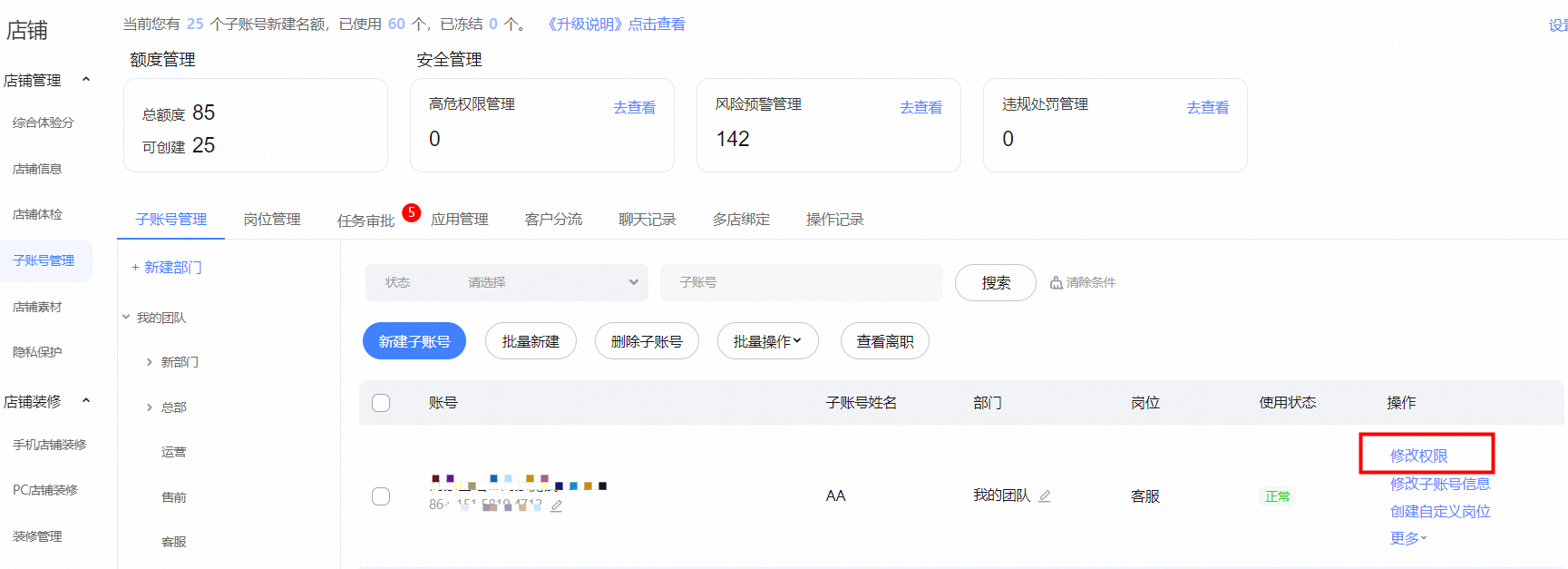Open PC店铺装修 in the sidebar
This screenshot has height=569, width=1568.
[x=45, y=490]
